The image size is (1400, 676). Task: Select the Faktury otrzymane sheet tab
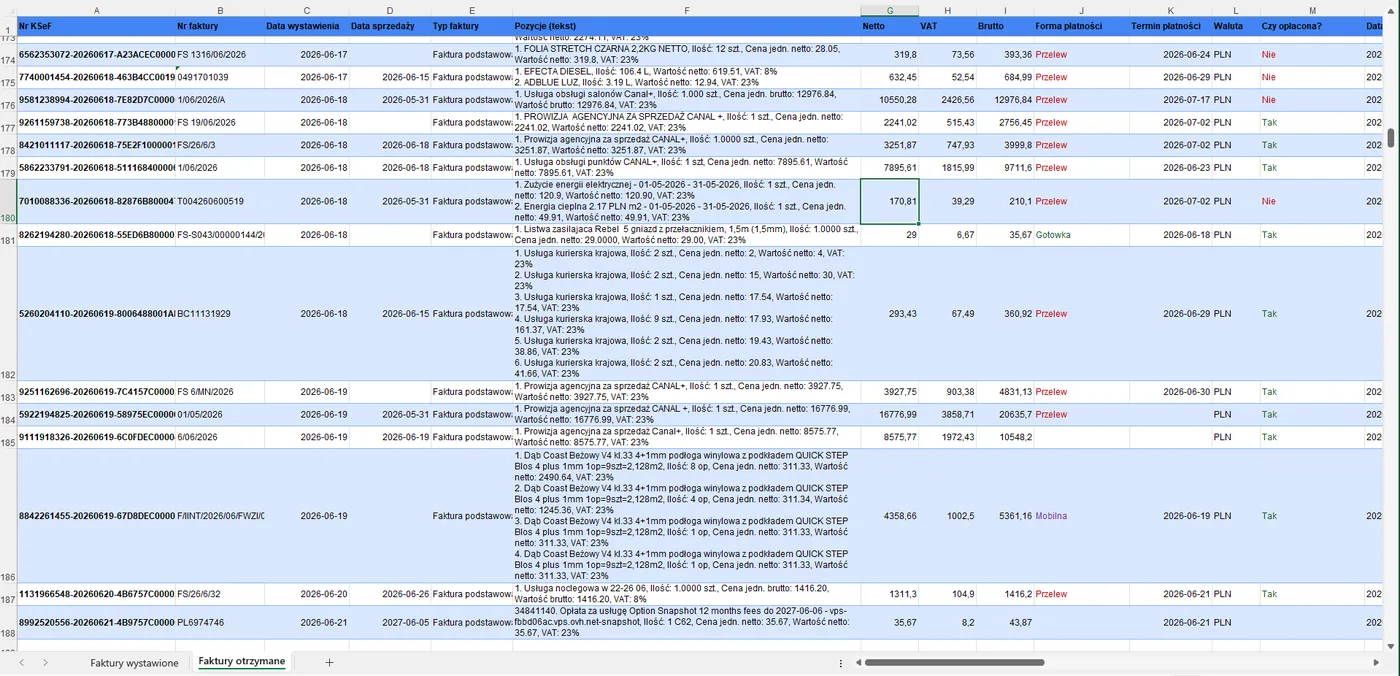(241, 662)
